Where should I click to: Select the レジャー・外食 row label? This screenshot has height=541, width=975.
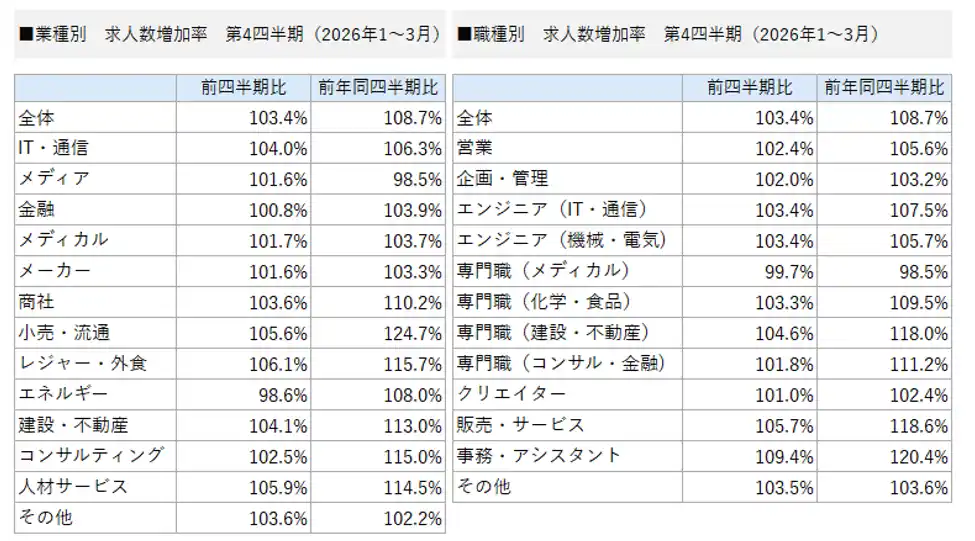pos(82,364)
